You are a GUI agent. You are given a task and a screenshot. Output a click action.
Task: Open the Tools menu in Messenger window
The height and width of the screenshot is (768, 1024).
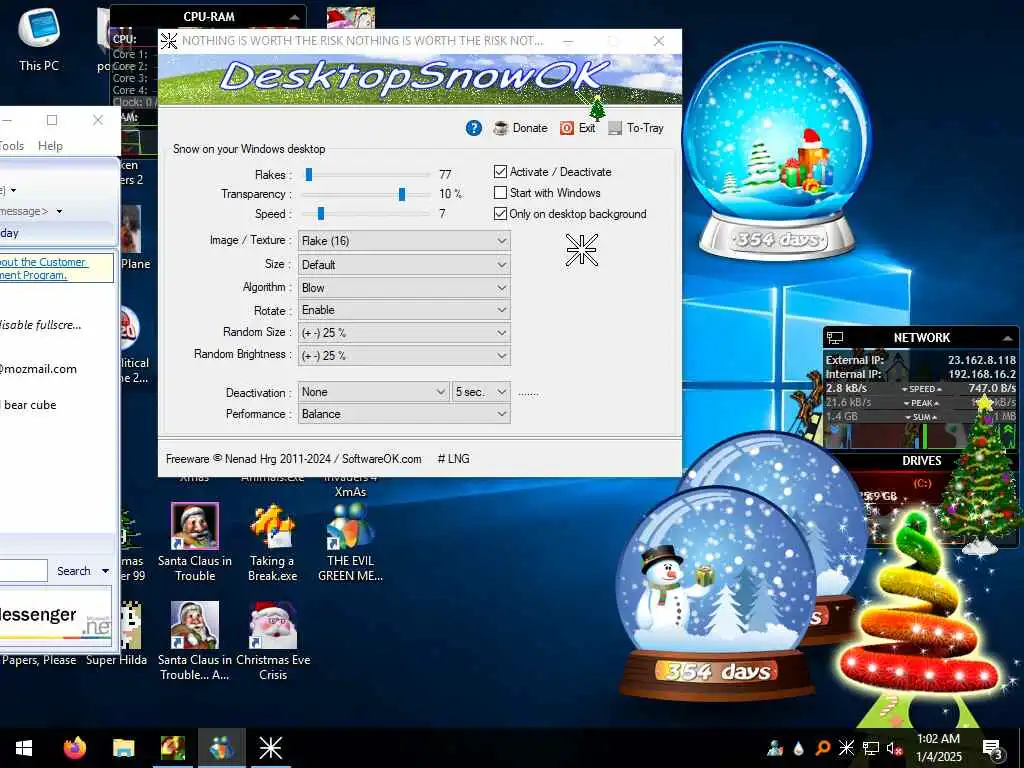(12, 146)
